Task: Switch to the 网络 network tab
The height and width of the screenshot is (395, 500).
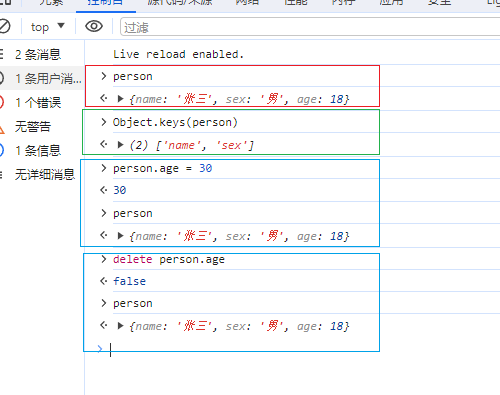Action: coord(247,3)
